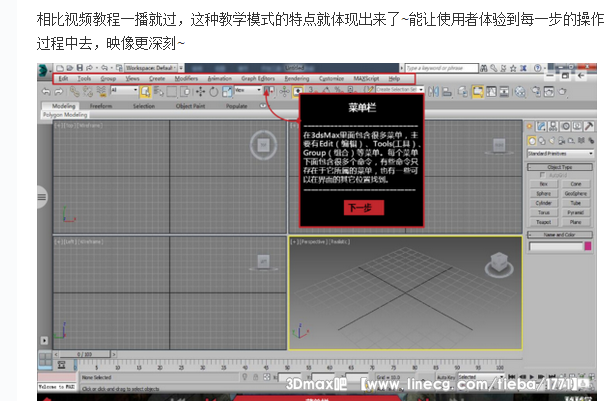Click the Box primitive button

544,184
